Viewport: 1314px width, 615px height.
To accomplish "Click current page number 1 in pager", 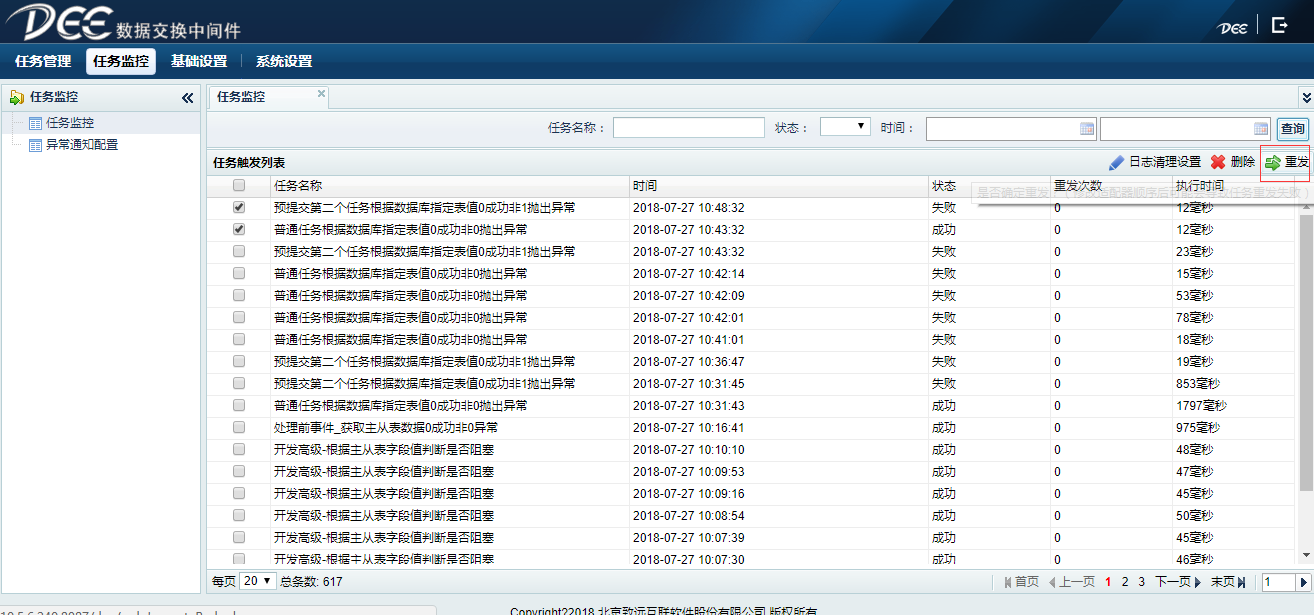I will 1109,582.
